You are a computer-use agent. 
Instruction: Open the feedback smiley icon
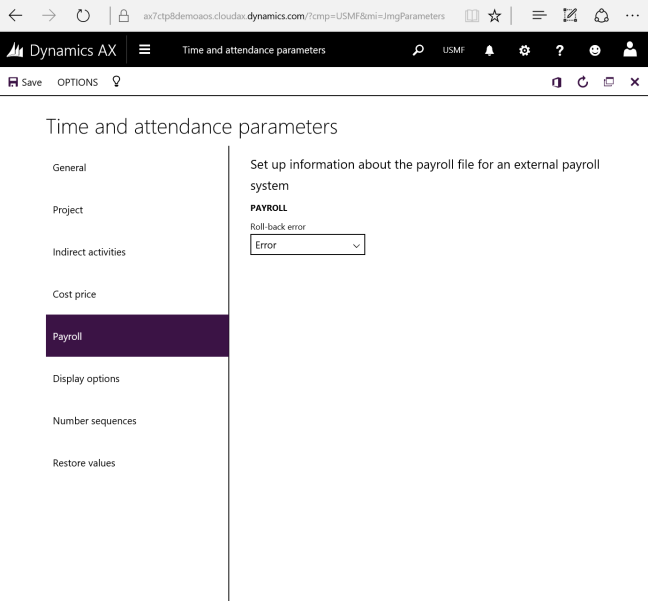tap(599, 50)
